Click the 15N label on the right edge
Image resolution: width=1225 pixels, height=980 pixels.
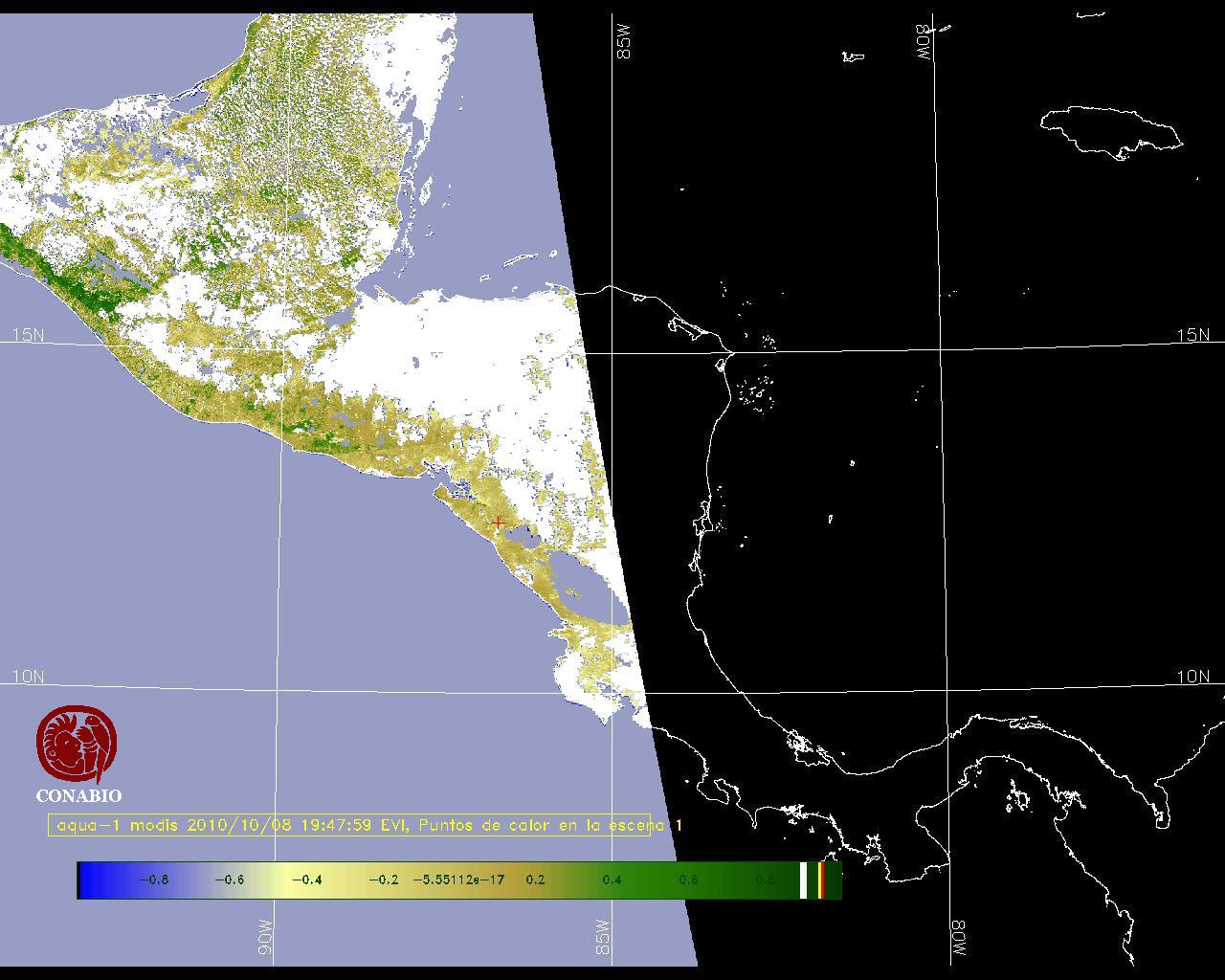click(1192, 335)
